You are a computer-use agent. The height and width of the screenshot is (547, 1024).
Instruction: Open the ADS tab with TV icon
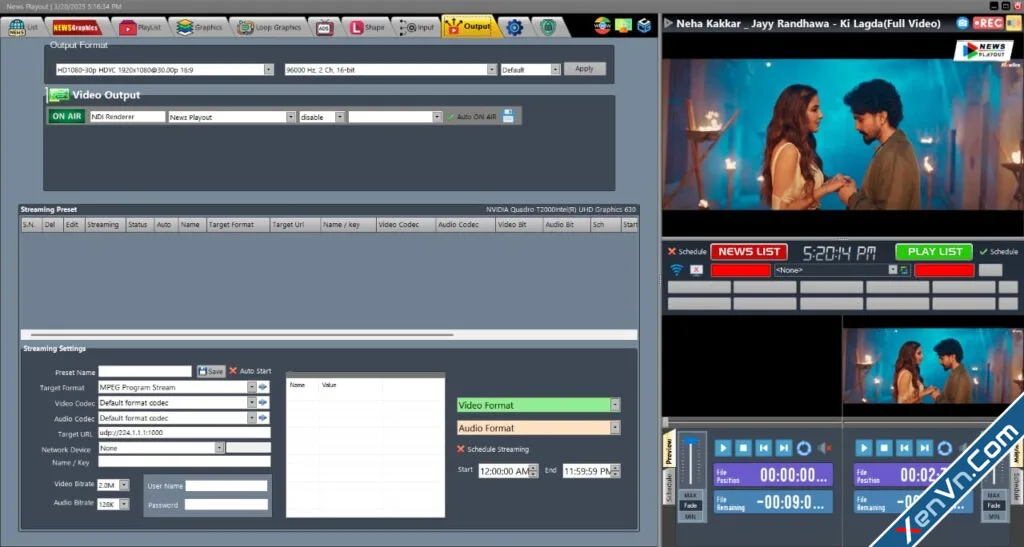coord(325,27)
